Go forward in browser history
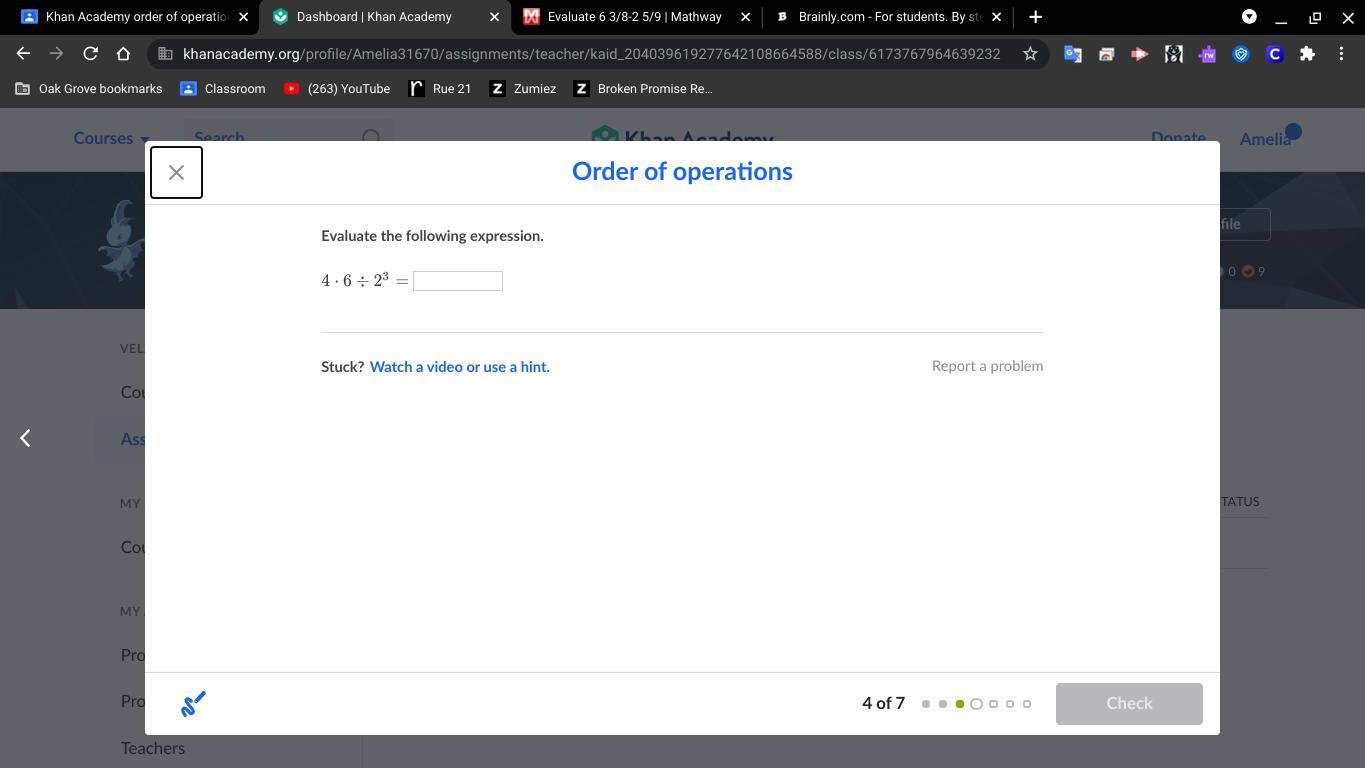1365x768 pixels. point(56,54)
